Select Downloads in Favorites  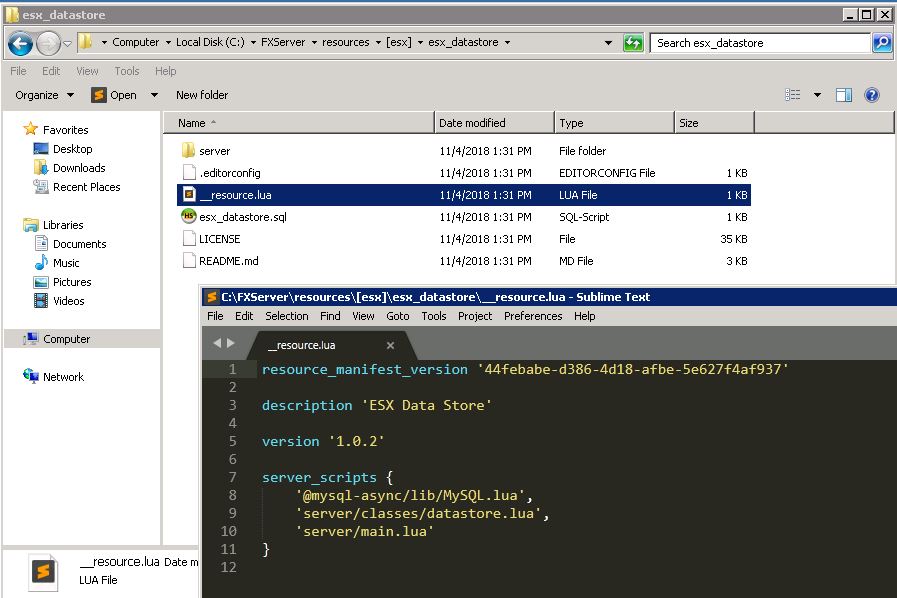click(x=79, y=168)
